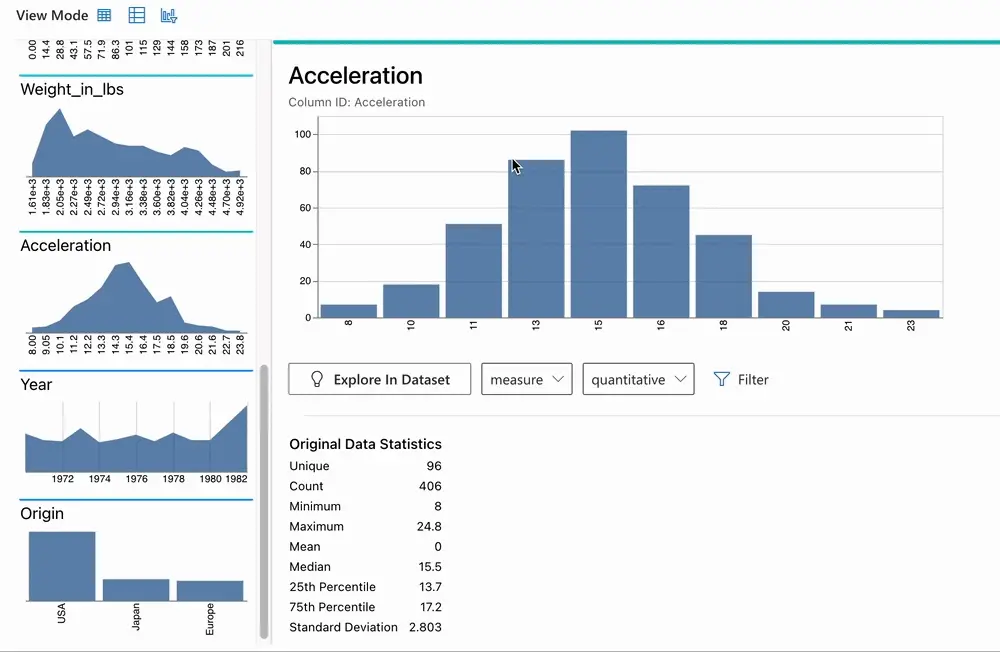Expand the quantitative type dropdown

(x=638, y=379)
